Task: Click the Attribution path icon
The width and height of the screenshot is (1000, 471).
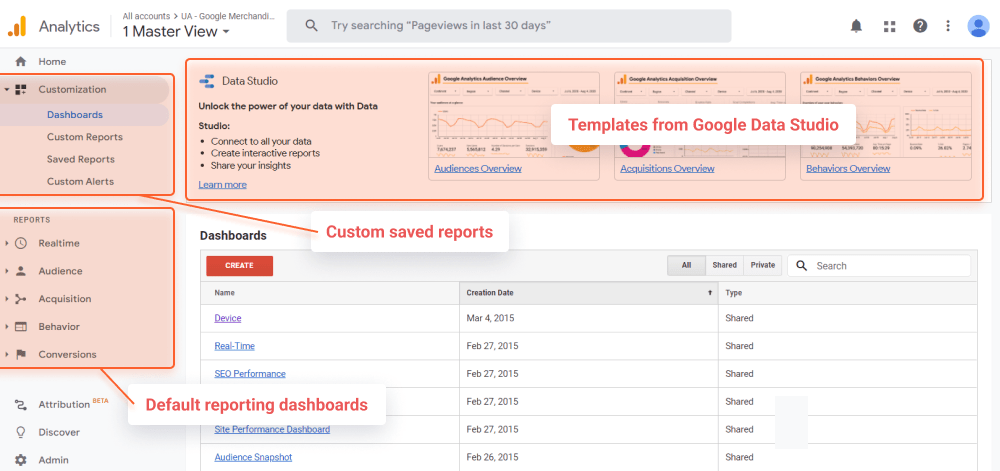Action: click(21, 405)
